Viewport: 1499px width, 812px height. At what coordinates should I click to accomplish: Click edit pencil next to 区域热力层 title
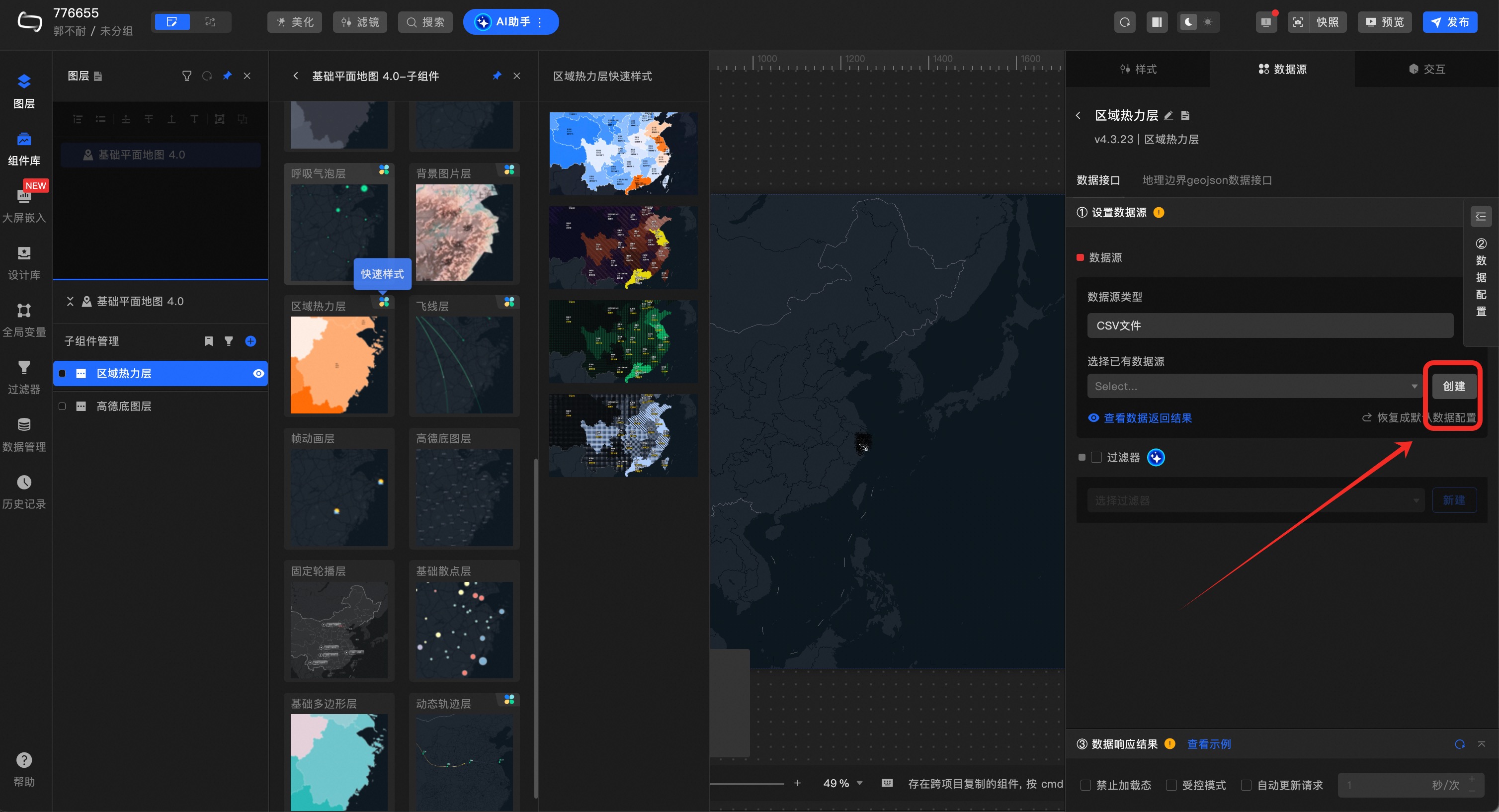coord(1168,115)
